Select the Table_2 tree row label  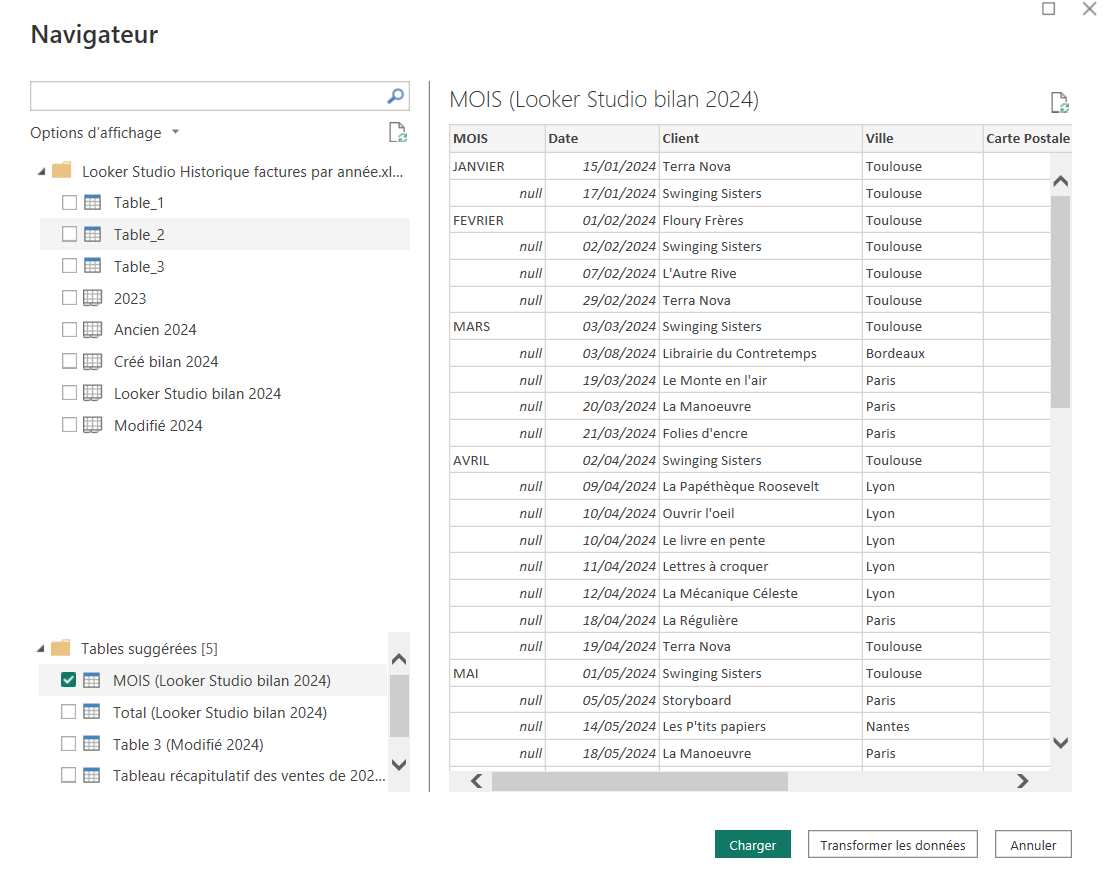pos(139,235)
